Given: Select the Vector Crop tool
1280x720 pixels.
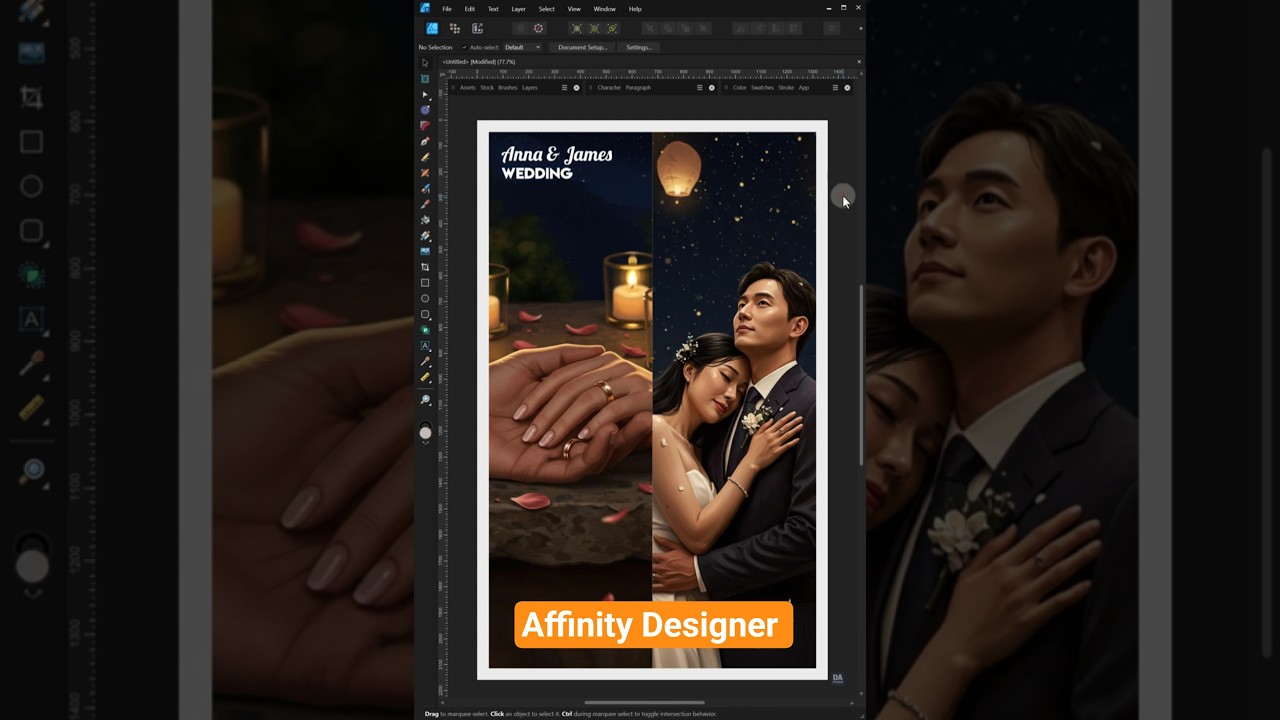Looking at the screenshot, I should [x=425, y=267].
